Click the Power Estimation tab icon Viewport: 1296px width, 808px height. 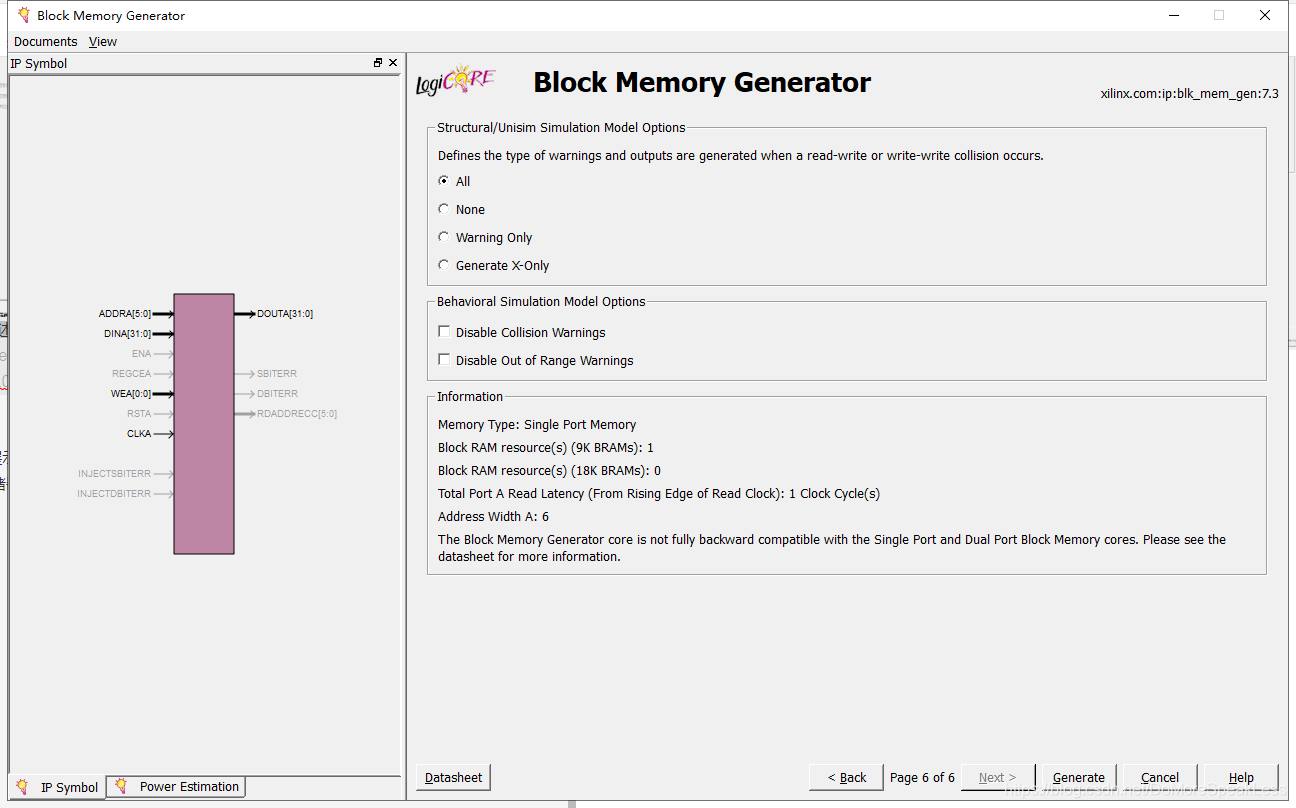122,786
